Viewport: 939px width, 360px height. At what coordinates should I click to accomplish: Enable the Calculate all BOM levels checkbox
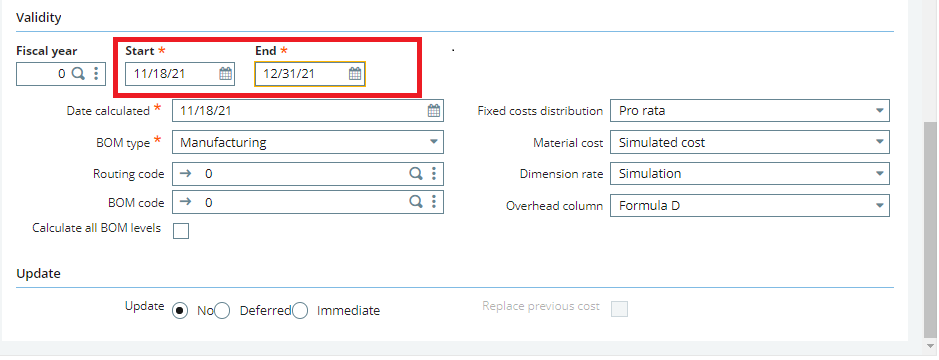181,231
